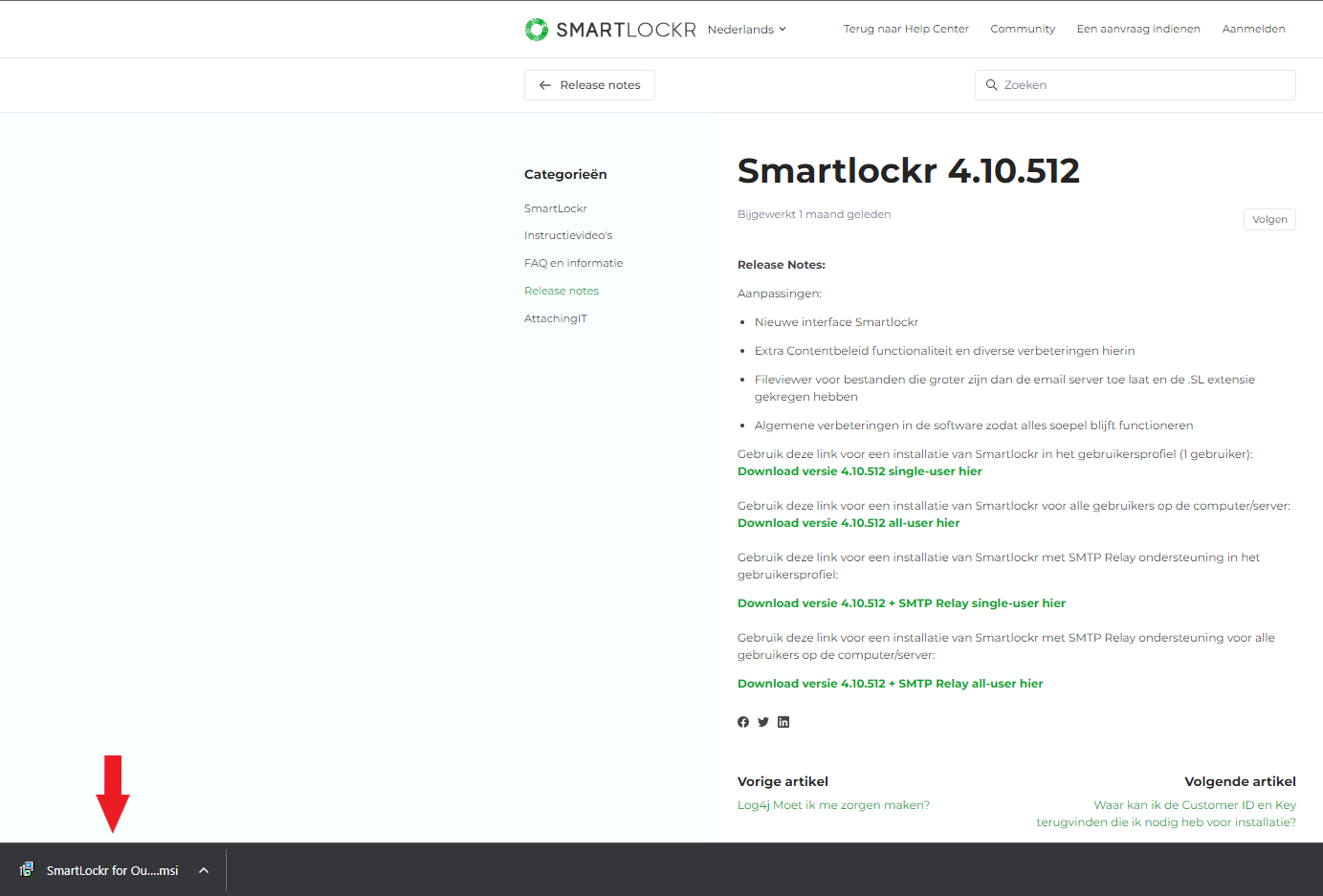Screen dimensions: 1323x896
Task: Share article via LinkedIn icon
Action: tap(783, 722)
